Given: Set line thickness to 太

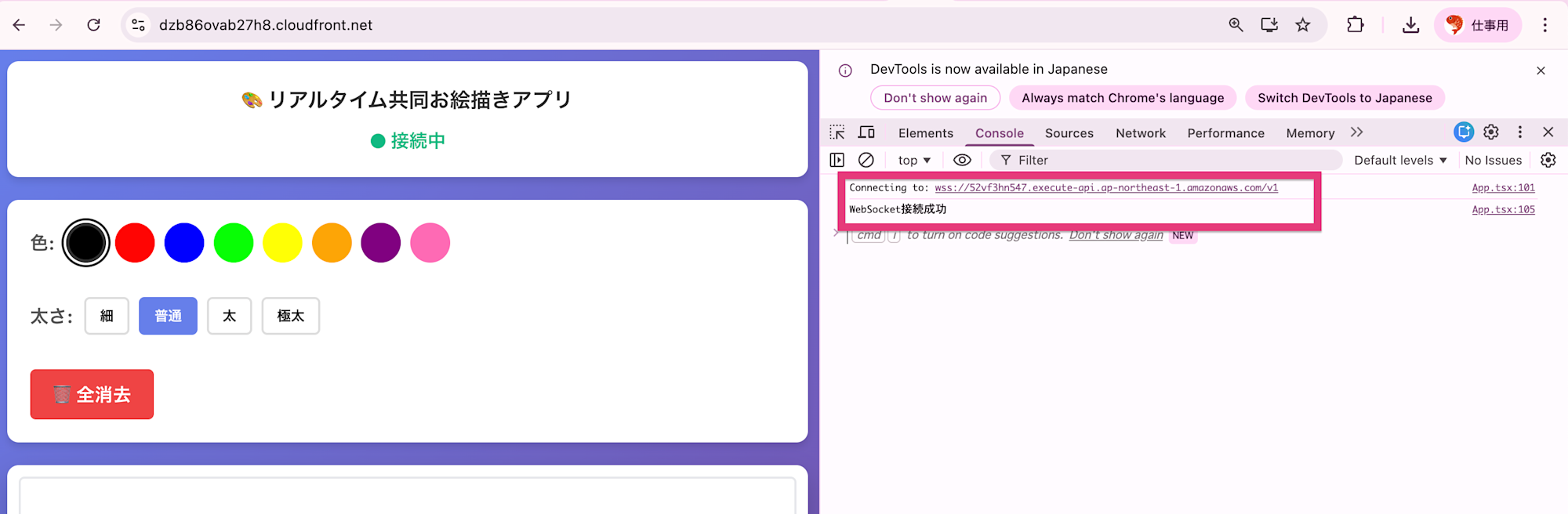Looking at the screenshot, I should tap(229, 316).
